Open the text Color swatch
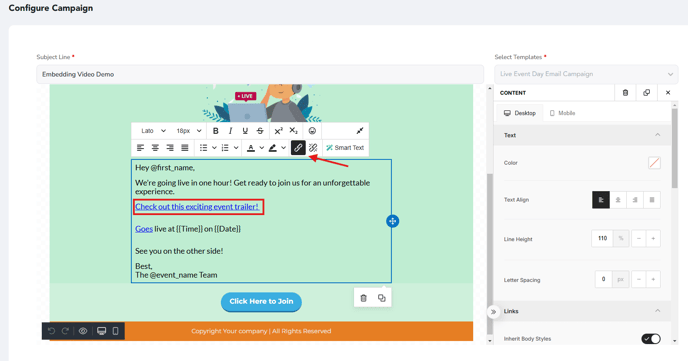Viewport: 688px width, 361px height. coord(654,163)
